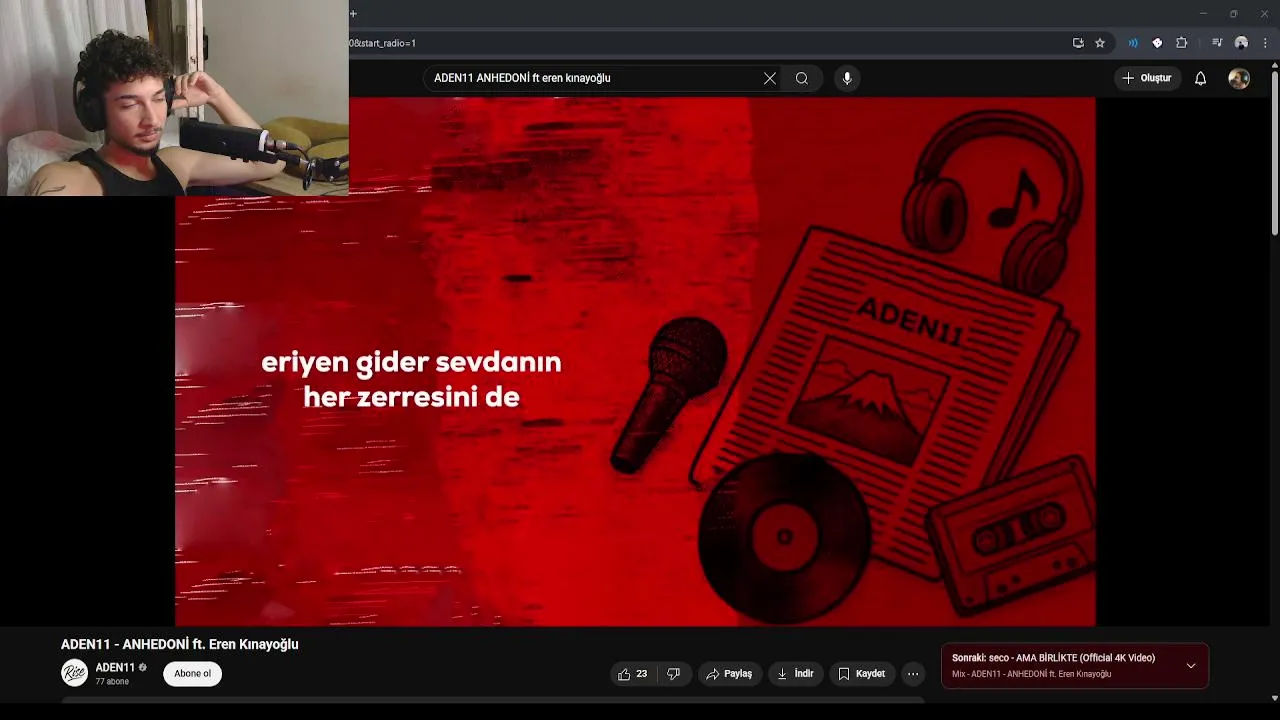
Task: Click the Sonraki: seco - AMA BİRLİKTE title
Action: point(1053,658)
